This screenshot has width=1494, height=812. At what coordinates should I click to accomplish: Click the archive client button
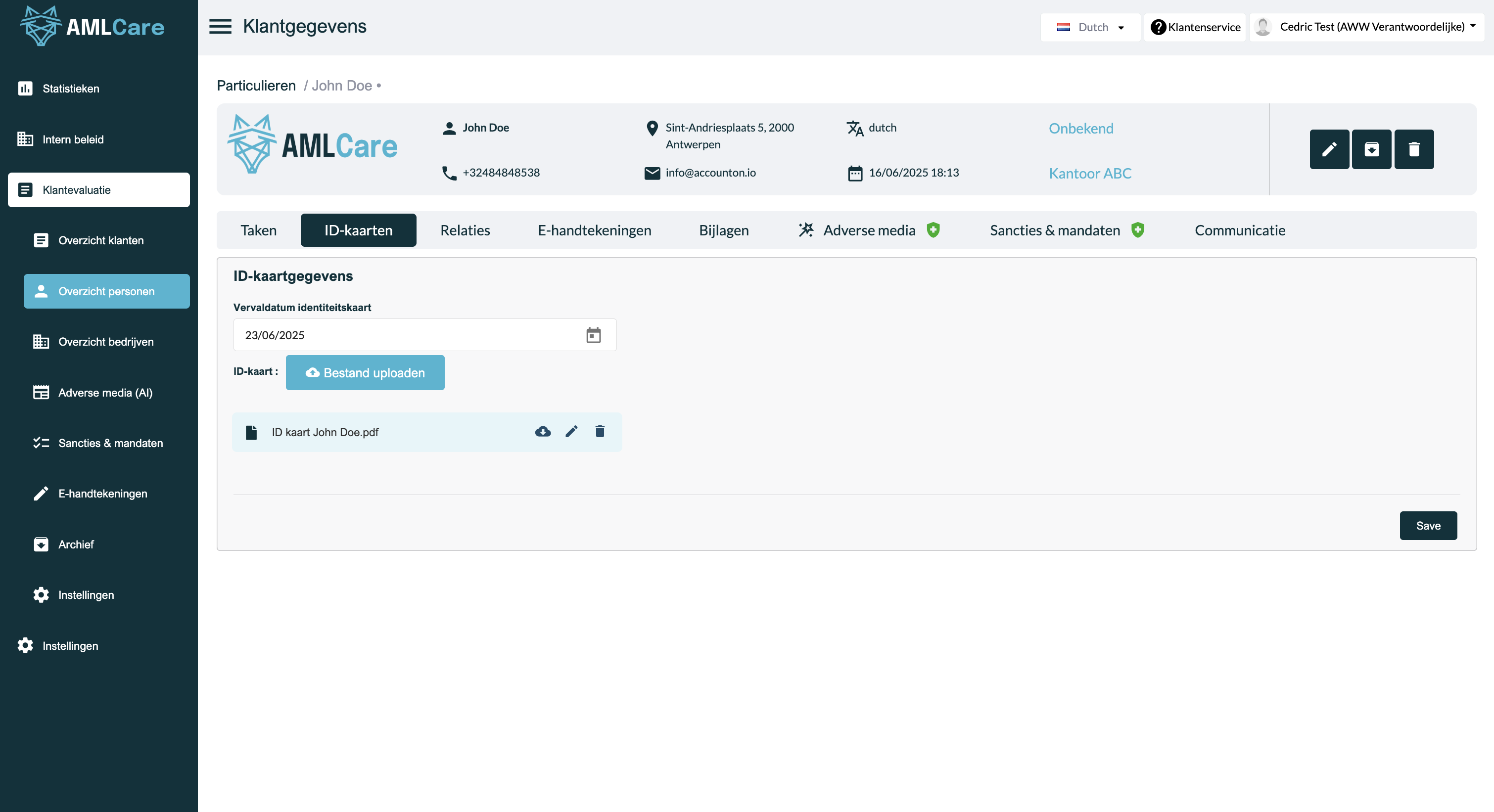pyautogui.click(x=1372, y=149)
